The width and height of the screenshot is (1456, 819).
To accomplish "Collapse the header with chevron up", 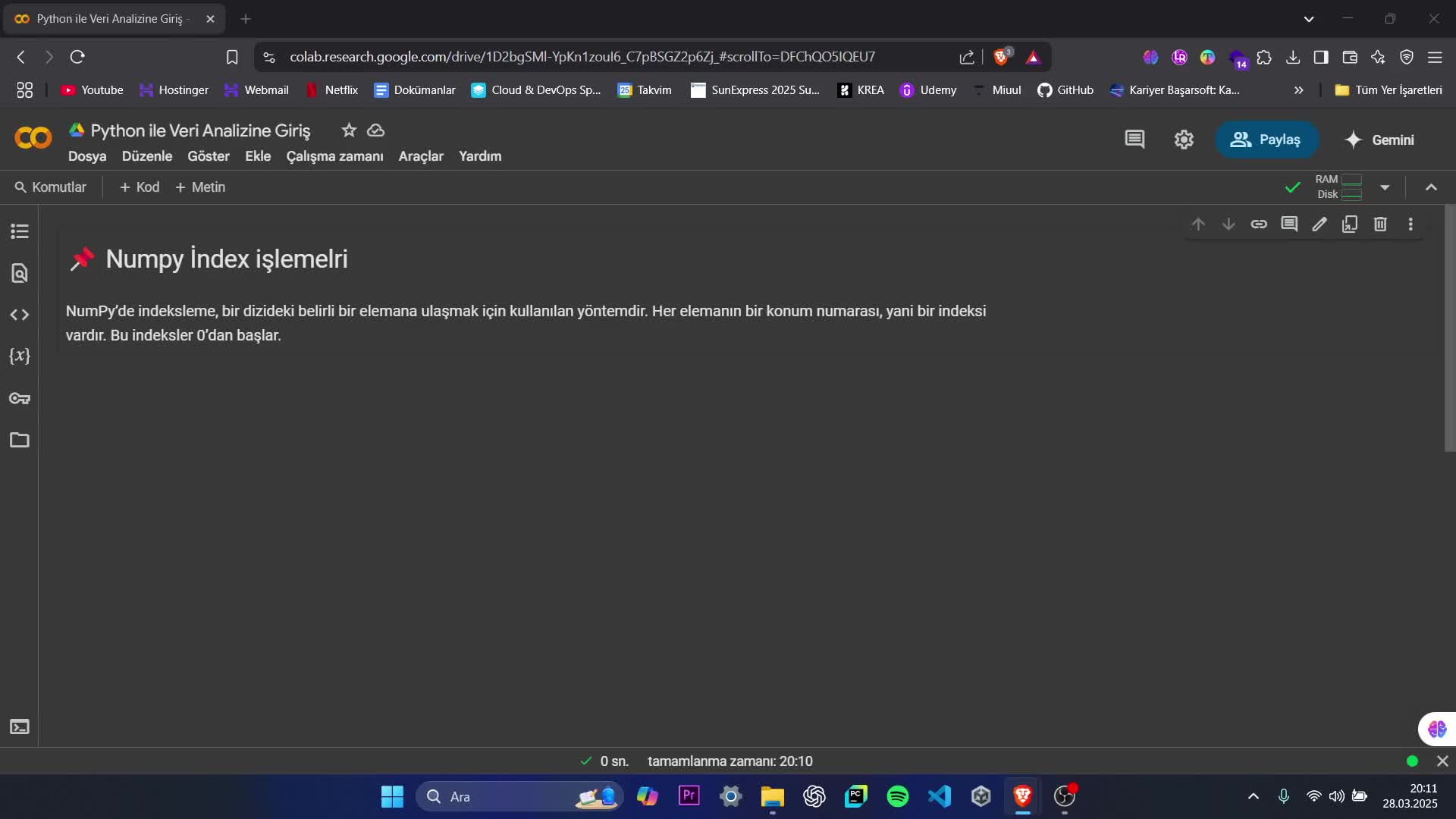I will (1431, 187).
